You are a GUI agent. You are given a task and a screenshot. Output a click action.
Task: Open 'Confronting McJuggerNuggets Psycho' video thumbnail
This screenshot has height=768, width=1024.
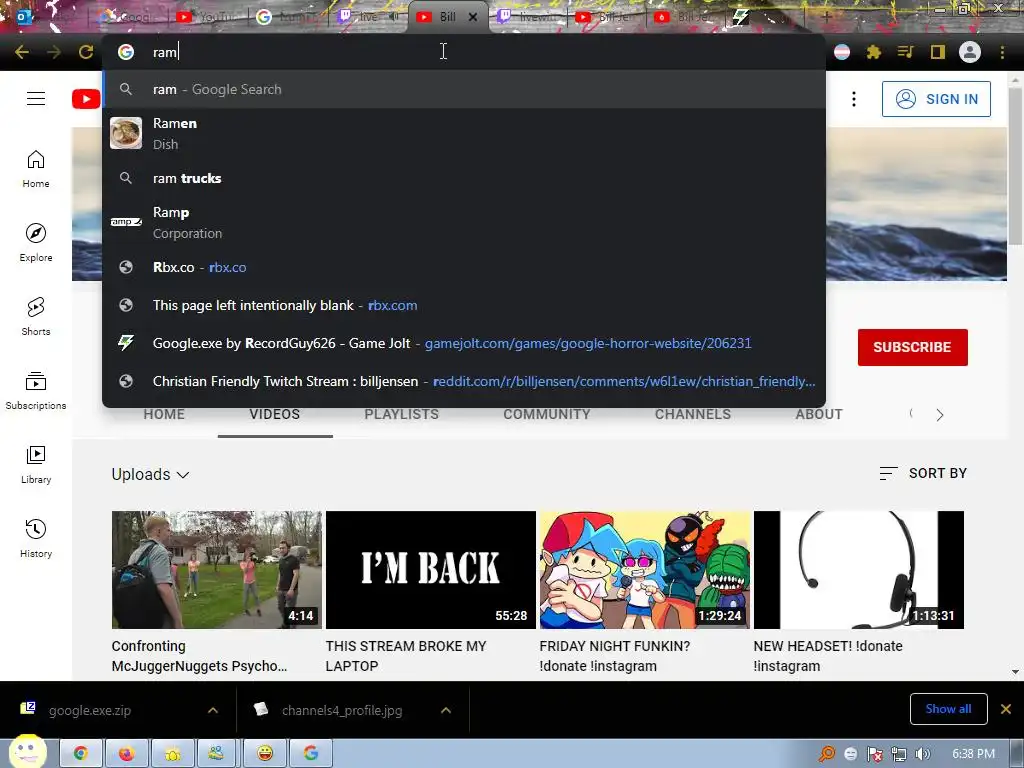217,570
